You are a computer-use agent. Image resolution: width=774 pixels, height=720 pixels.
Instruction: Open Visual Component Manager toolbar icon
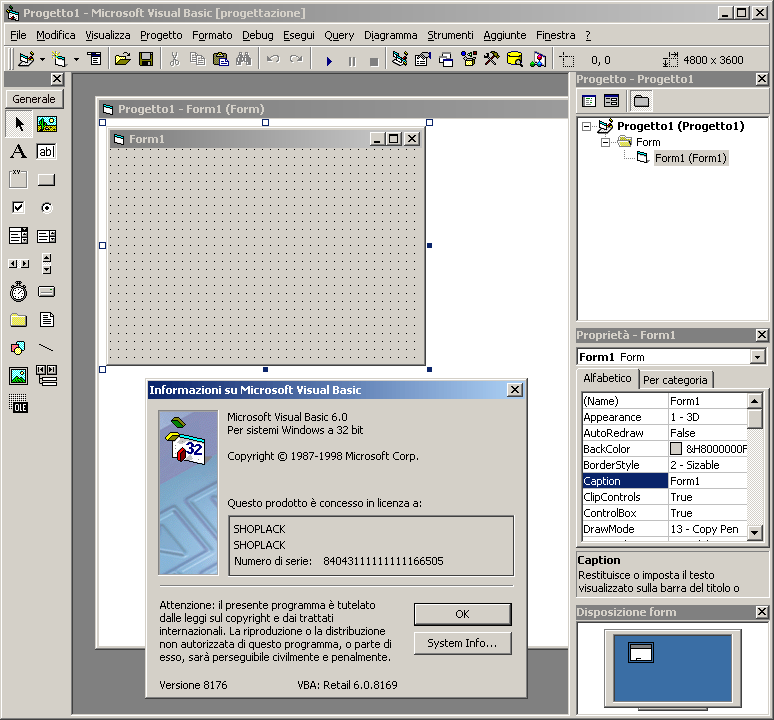(538, 60)
